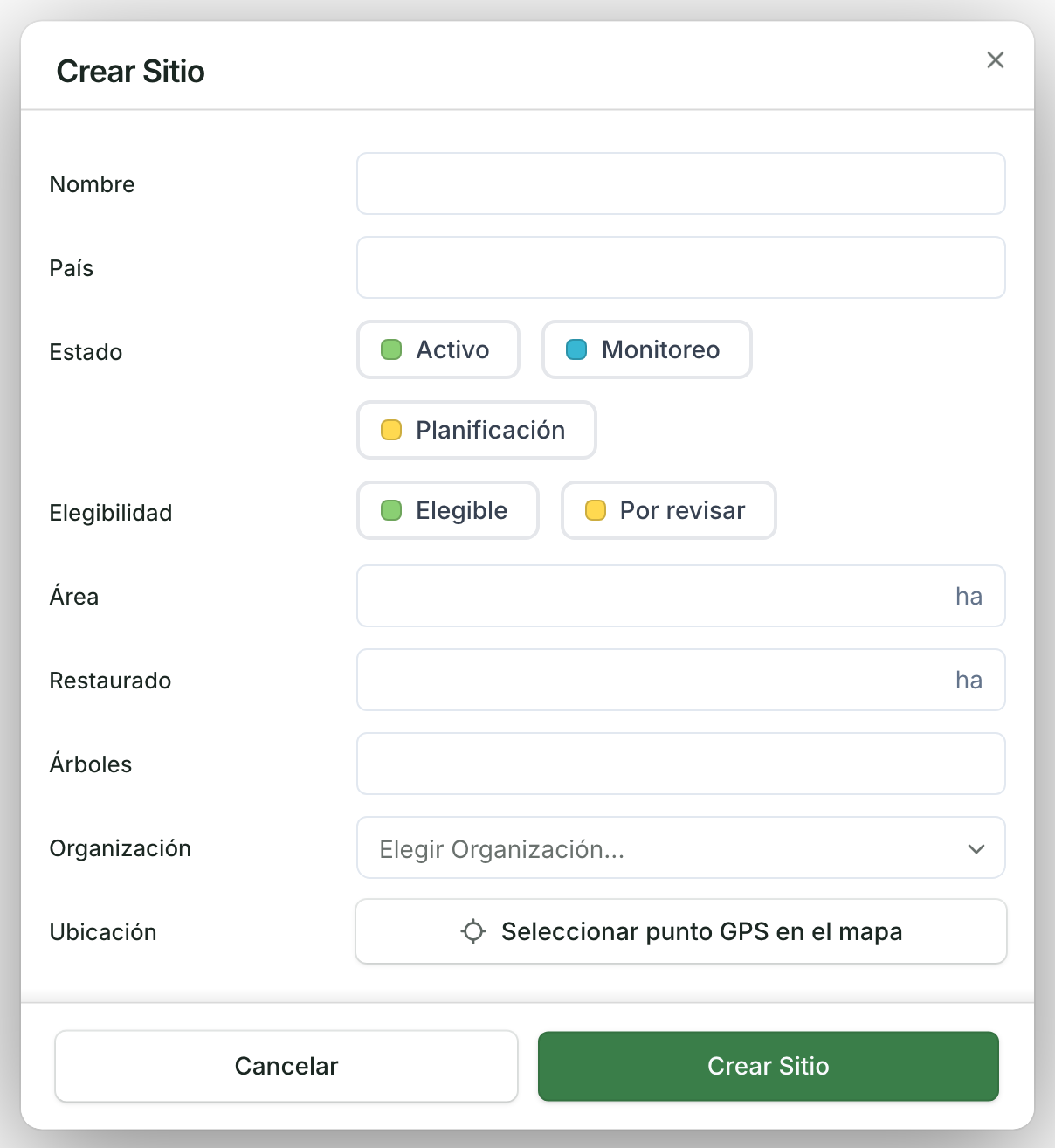Image resolution: width=1055 pixels, height=1148 pixels.
Task: Click the GPS crosshair icon
Action: [x=473, y=931]
